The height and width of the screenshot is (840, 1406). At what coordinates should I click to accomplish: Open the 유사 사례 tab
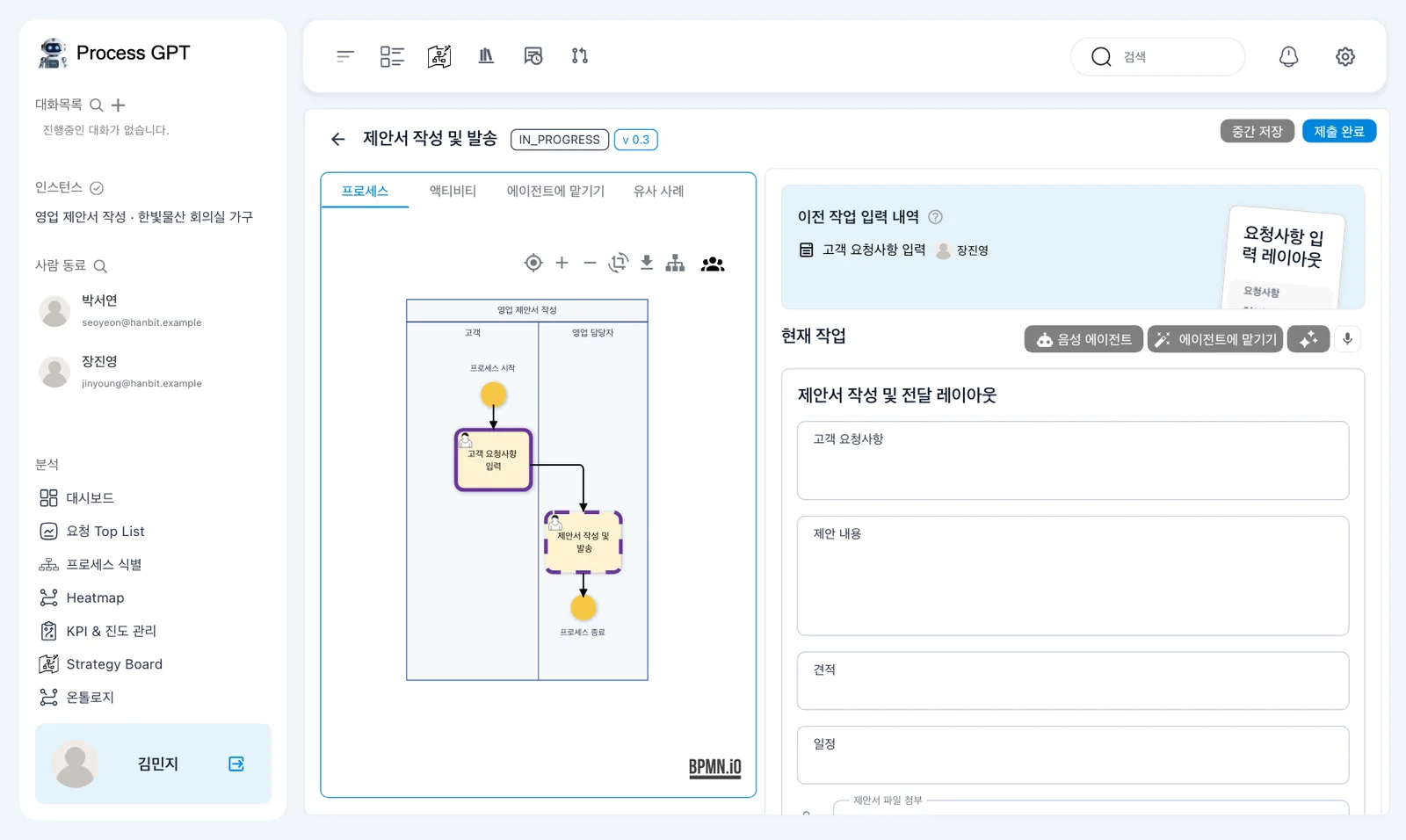(658, 191)
